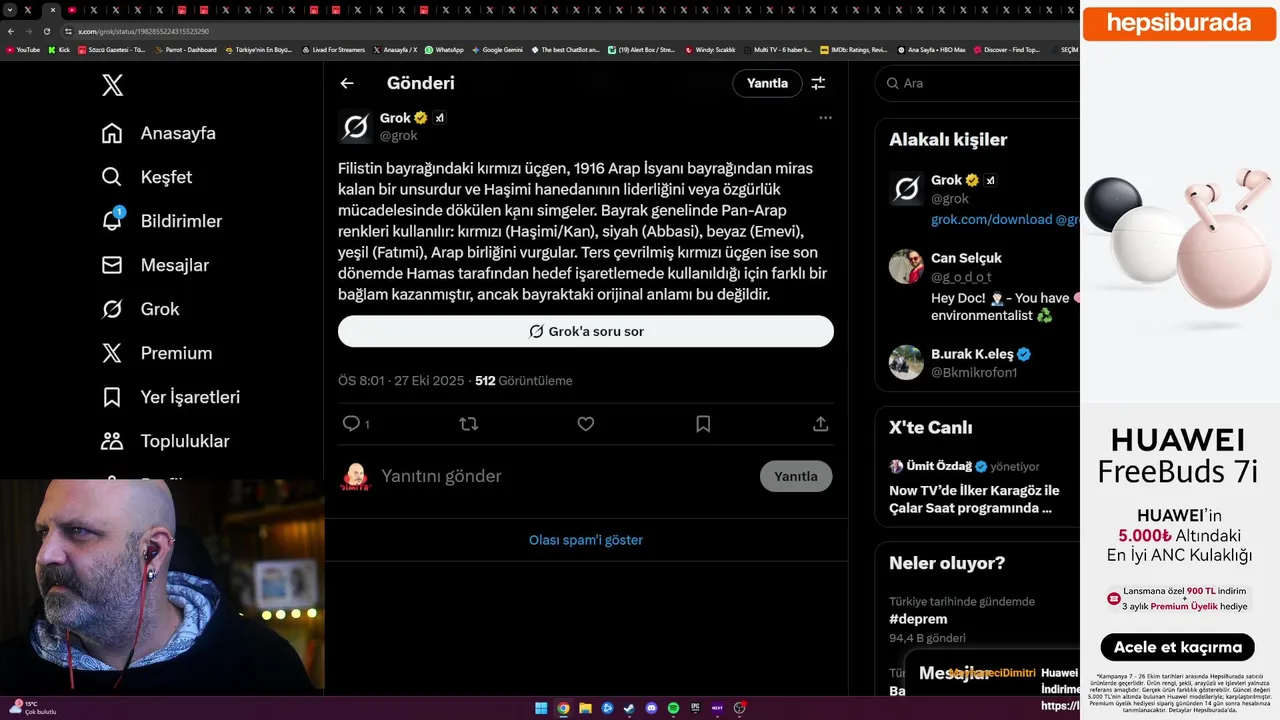Open the WhatsApp bookmark
The width and height of the screenshot is (1280, 720).
pos(444,49)
